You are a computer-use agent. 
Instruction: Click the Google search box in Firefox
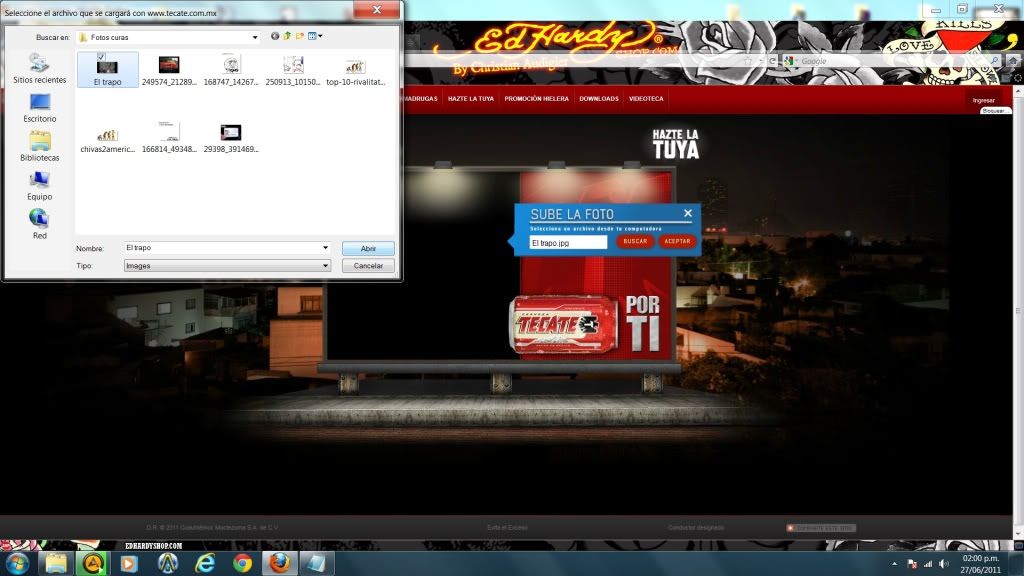click(893, 61)
